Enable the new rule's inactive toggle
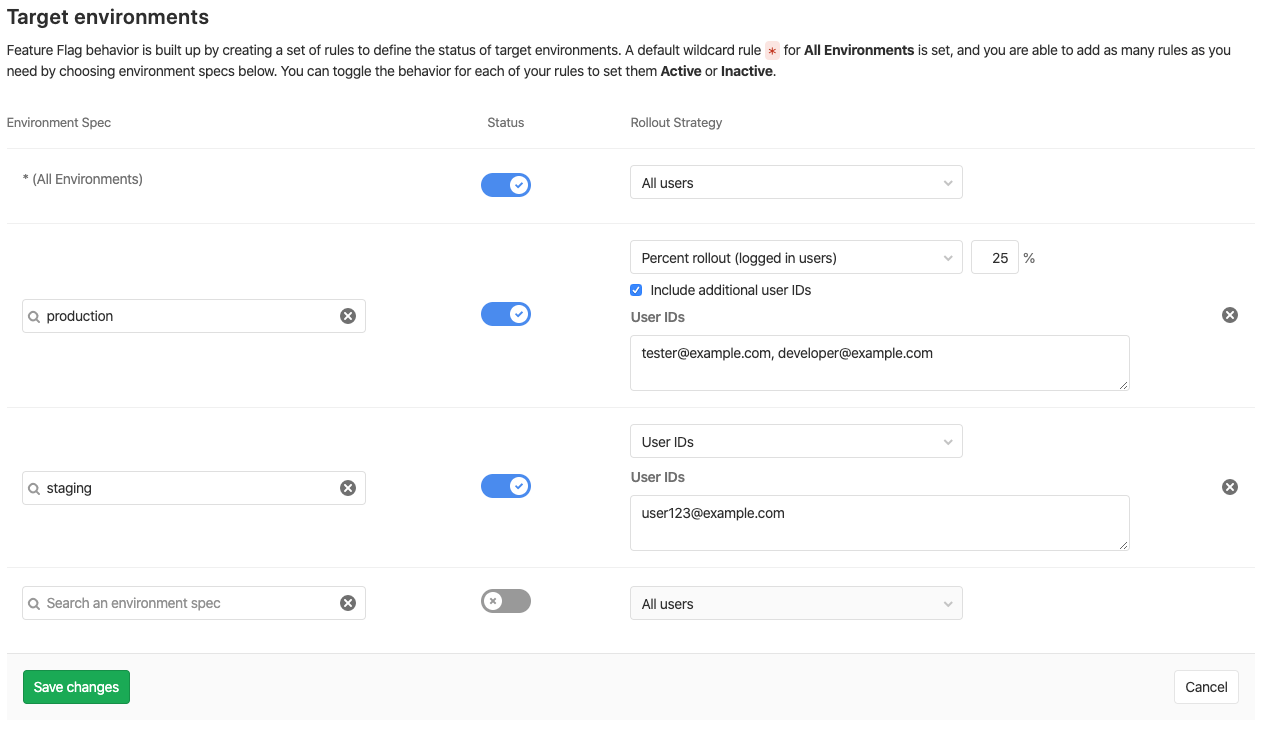 click(506, 601)
